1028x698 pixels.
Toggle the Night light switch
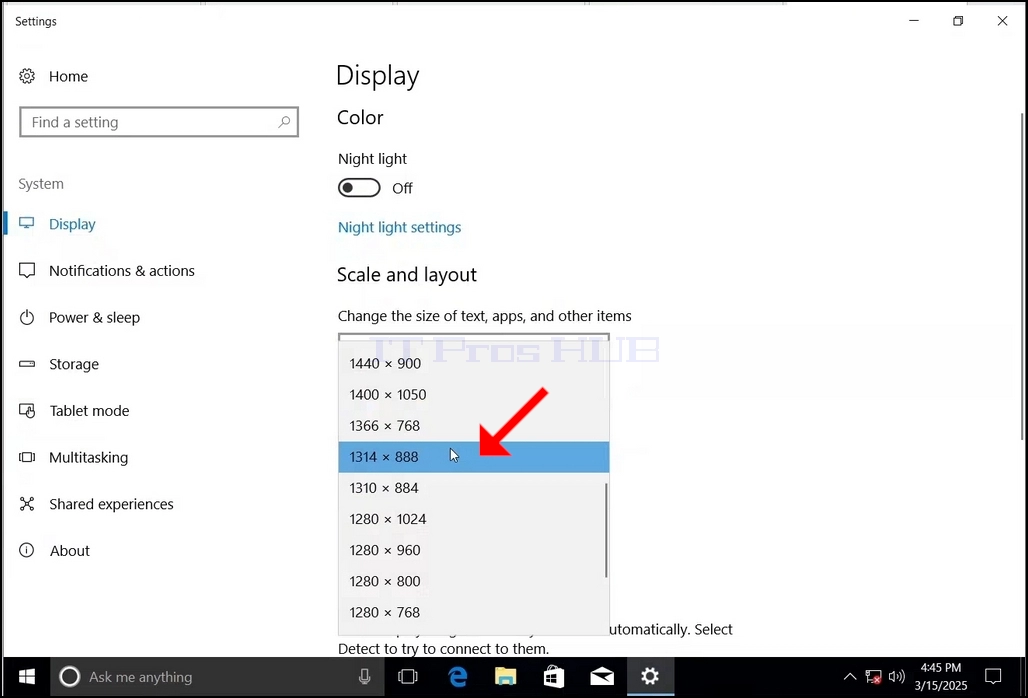pyautogui.click(x=359, y=188)
